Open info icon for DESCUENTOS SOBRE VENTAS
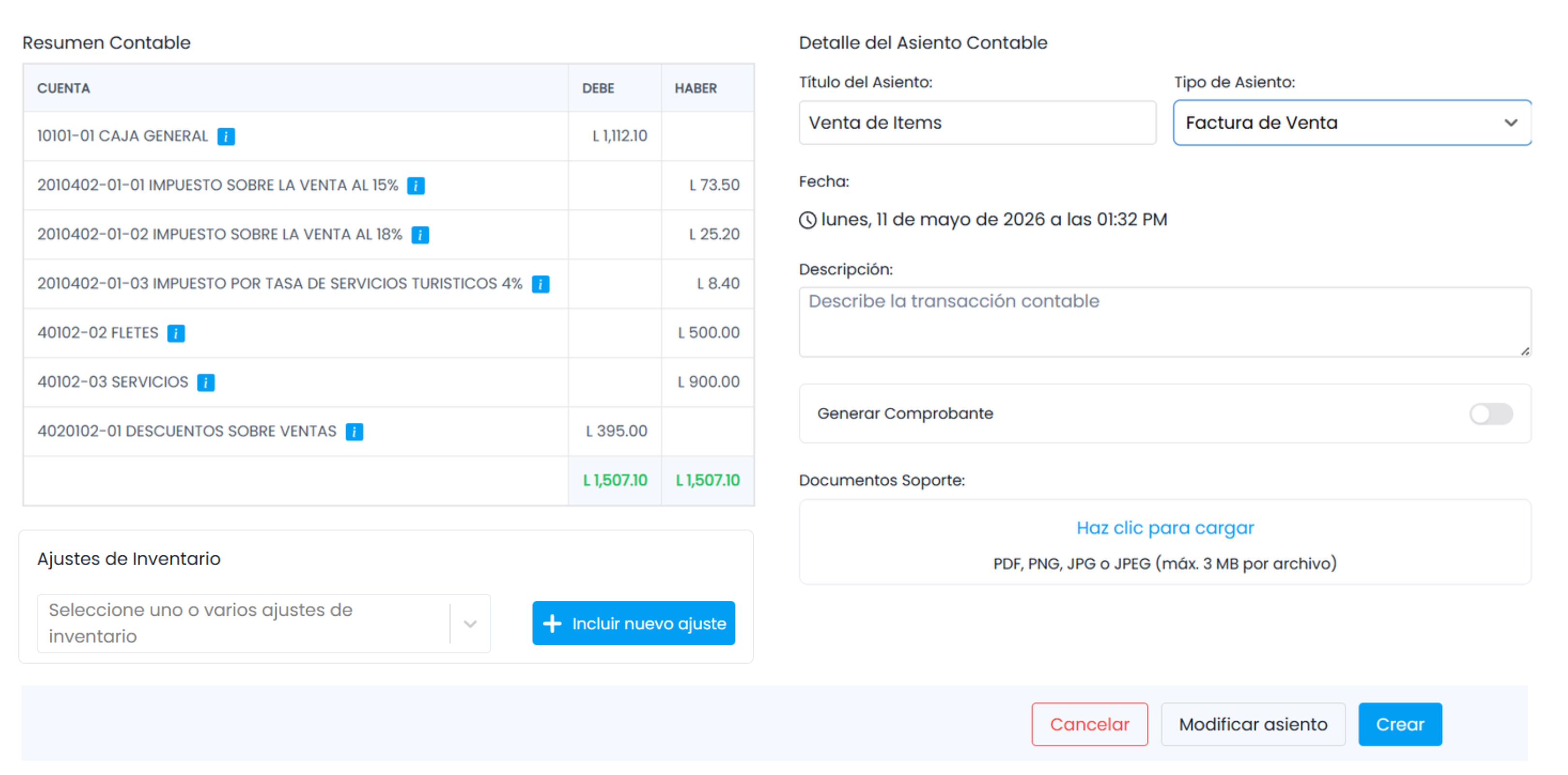This screenshot has width=1568, height=775. click(x=354, y=432)
